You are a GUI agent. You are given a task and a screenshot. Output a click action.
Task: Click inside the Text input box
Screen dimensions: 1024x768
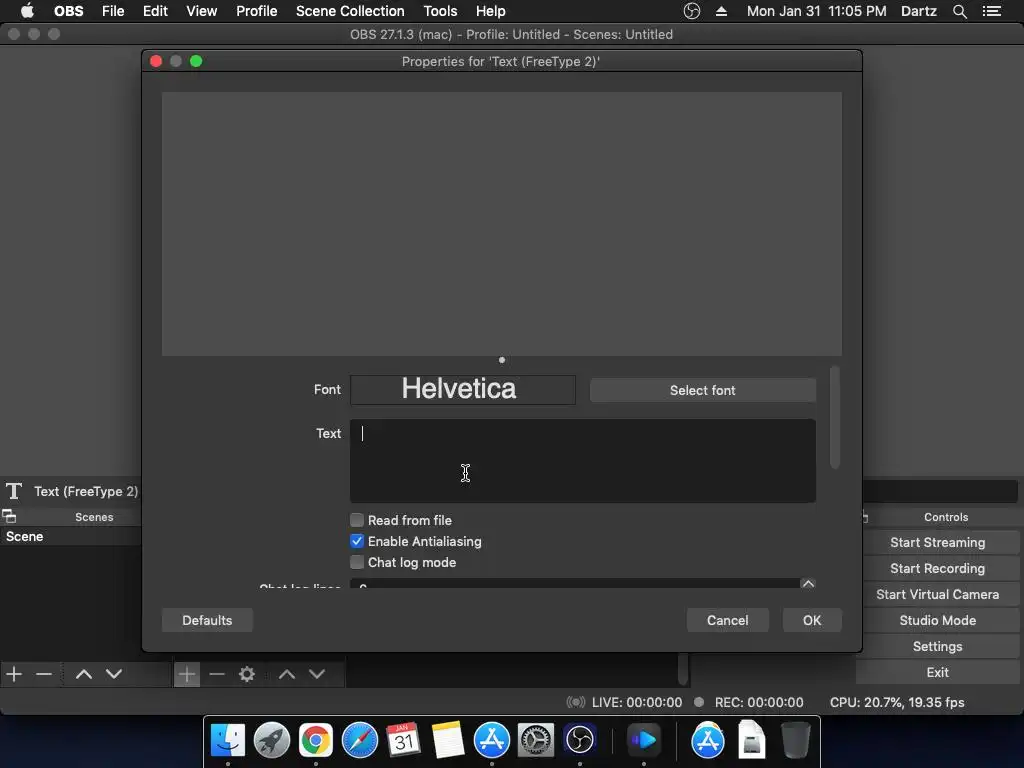tap(583, 460)
